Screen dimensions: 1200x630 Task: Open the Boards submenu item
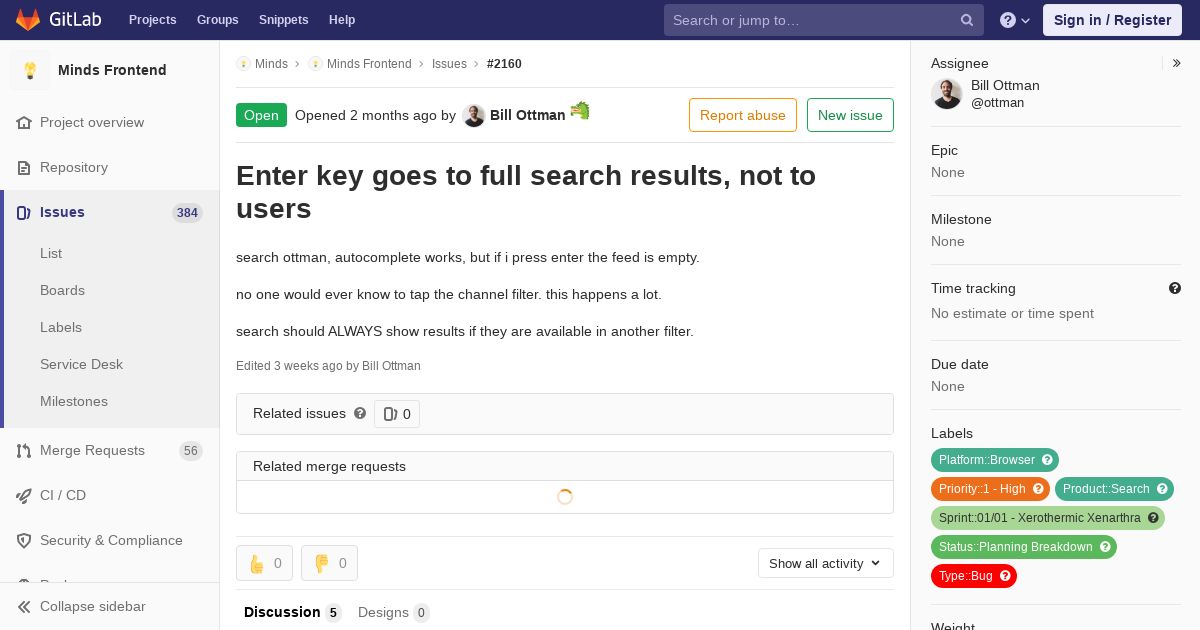pyautogui.click(x=62, y=291)
